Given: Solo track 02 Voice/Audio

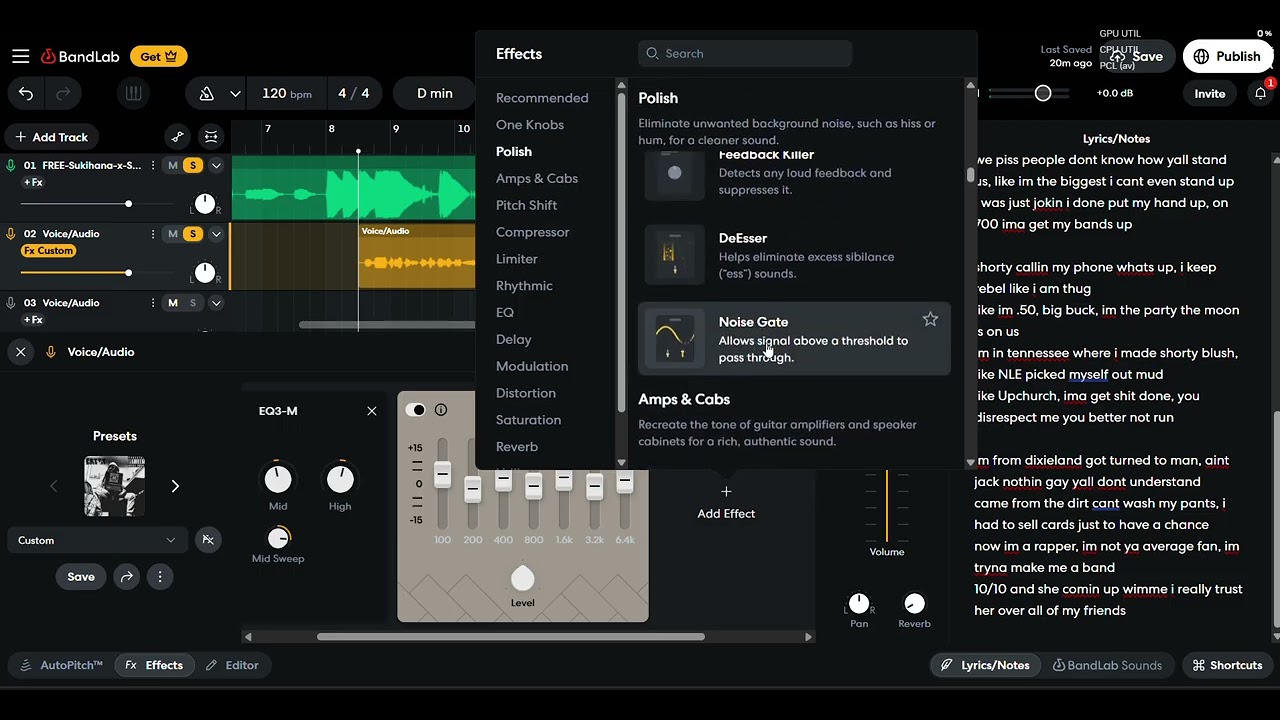Looking at the screenshot, I should 193,234.
